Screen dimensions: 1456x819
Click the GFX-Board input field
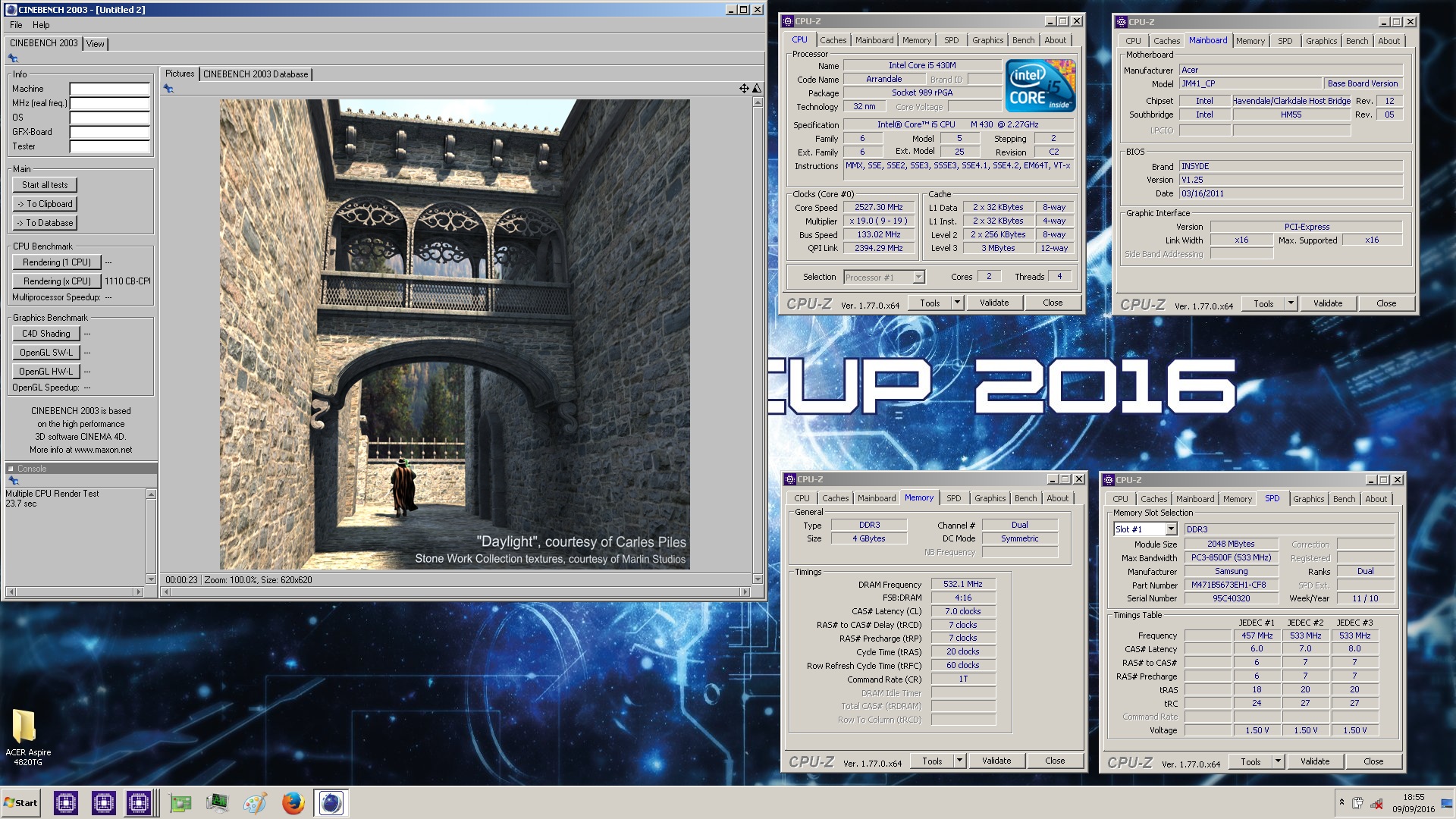point(109,132)
